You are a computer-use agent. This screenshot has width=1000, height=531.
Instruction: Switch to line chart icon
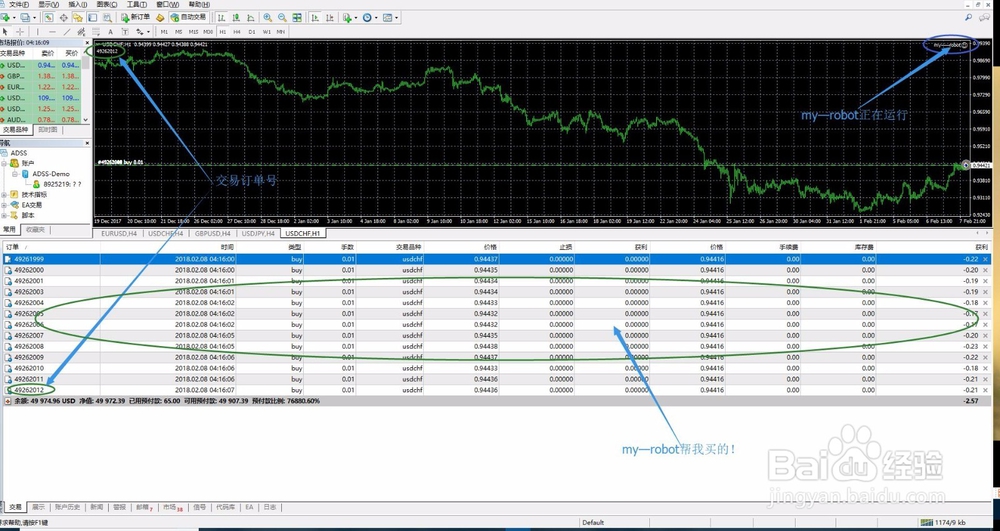(251, 17)
